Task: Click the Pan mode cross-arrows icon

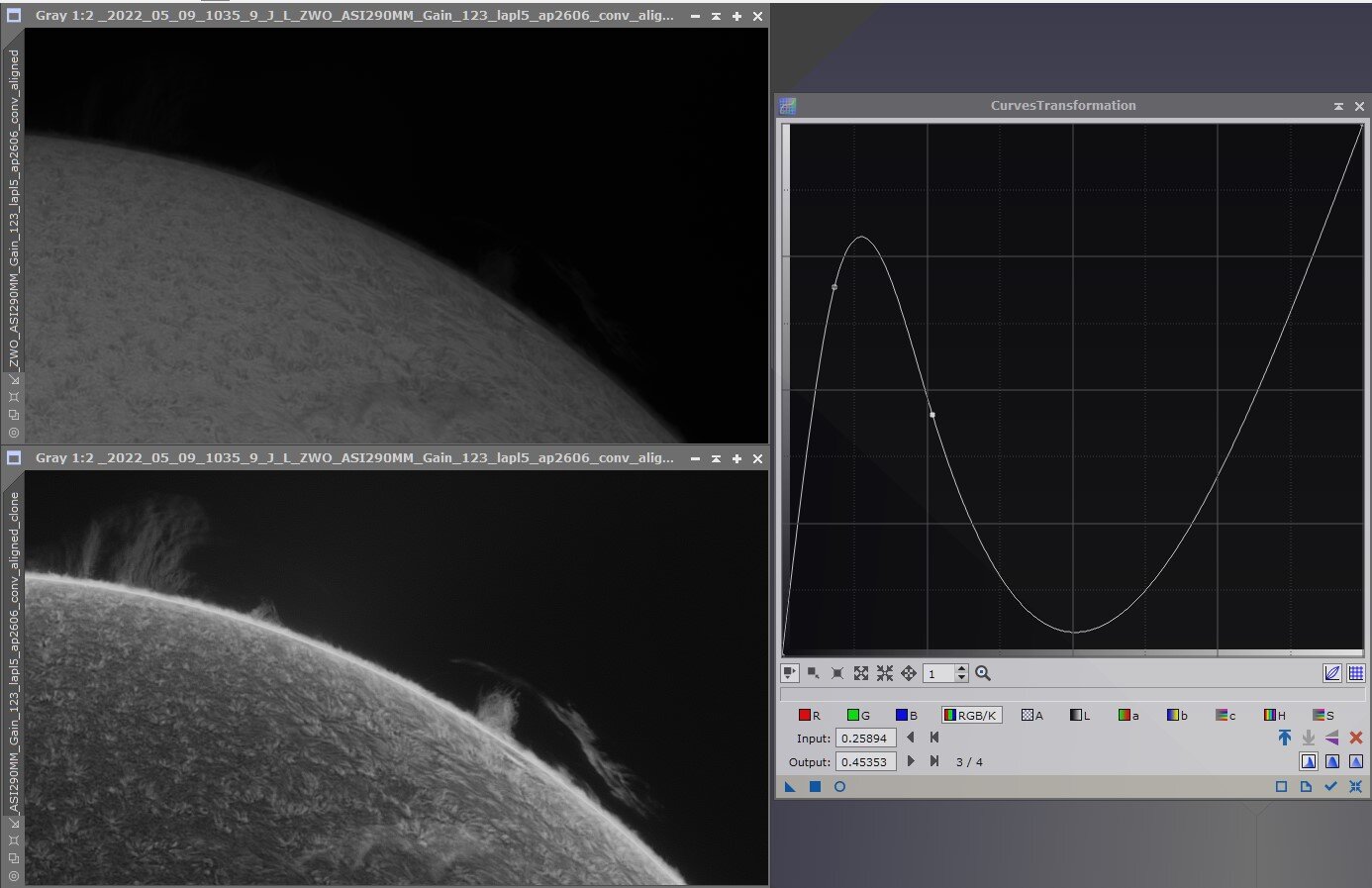Action: click(x=909, y=673)
